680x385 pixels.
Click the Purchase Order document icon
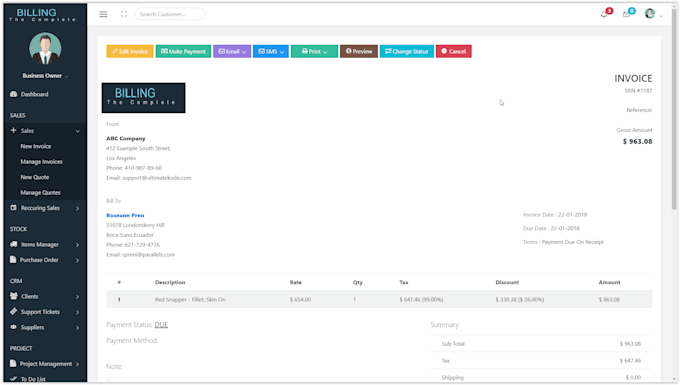[13, 259]
